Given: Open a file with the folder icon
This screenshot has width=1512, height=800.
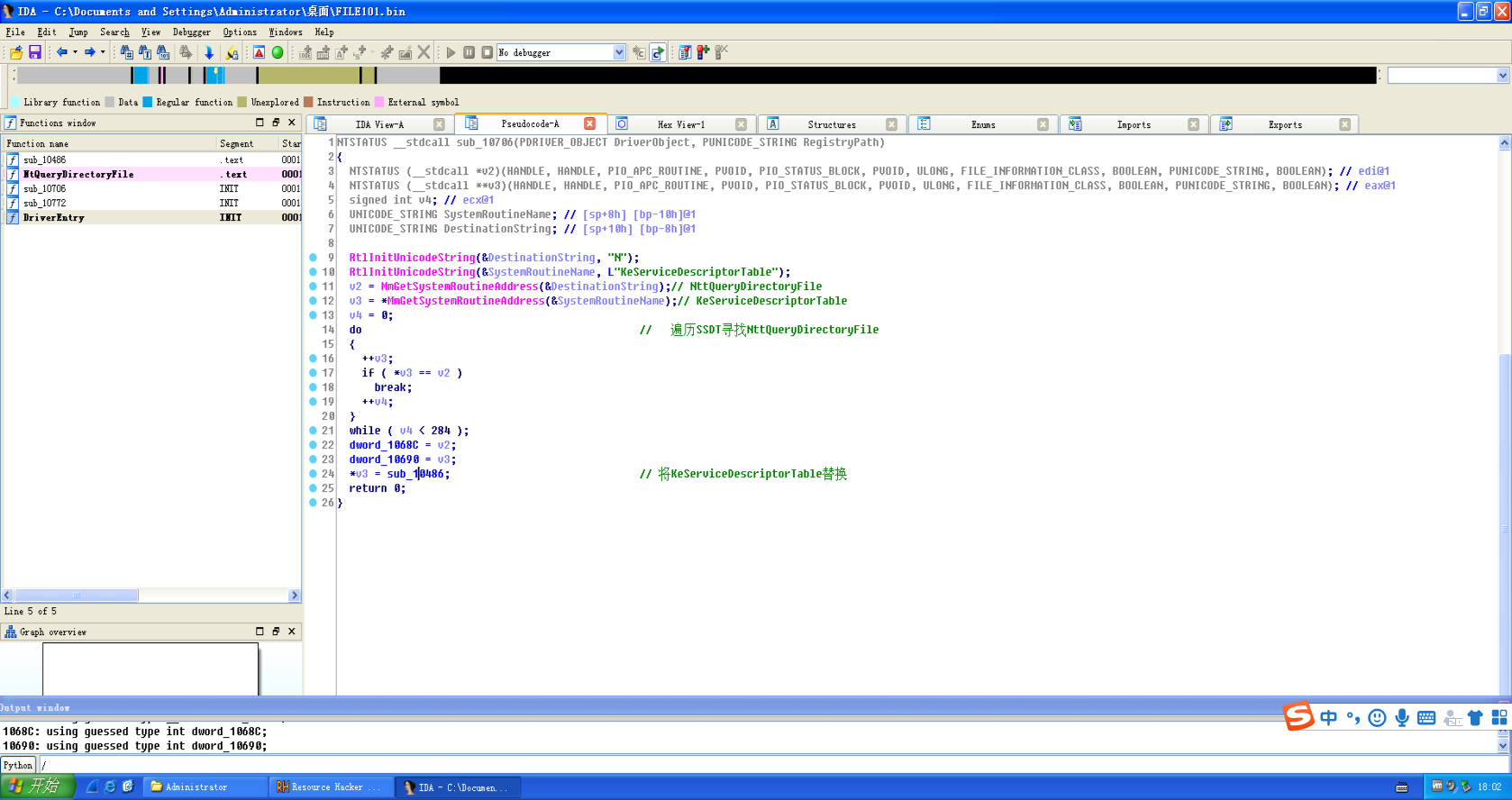Looking at the screenshot, I should click(16, 52).
